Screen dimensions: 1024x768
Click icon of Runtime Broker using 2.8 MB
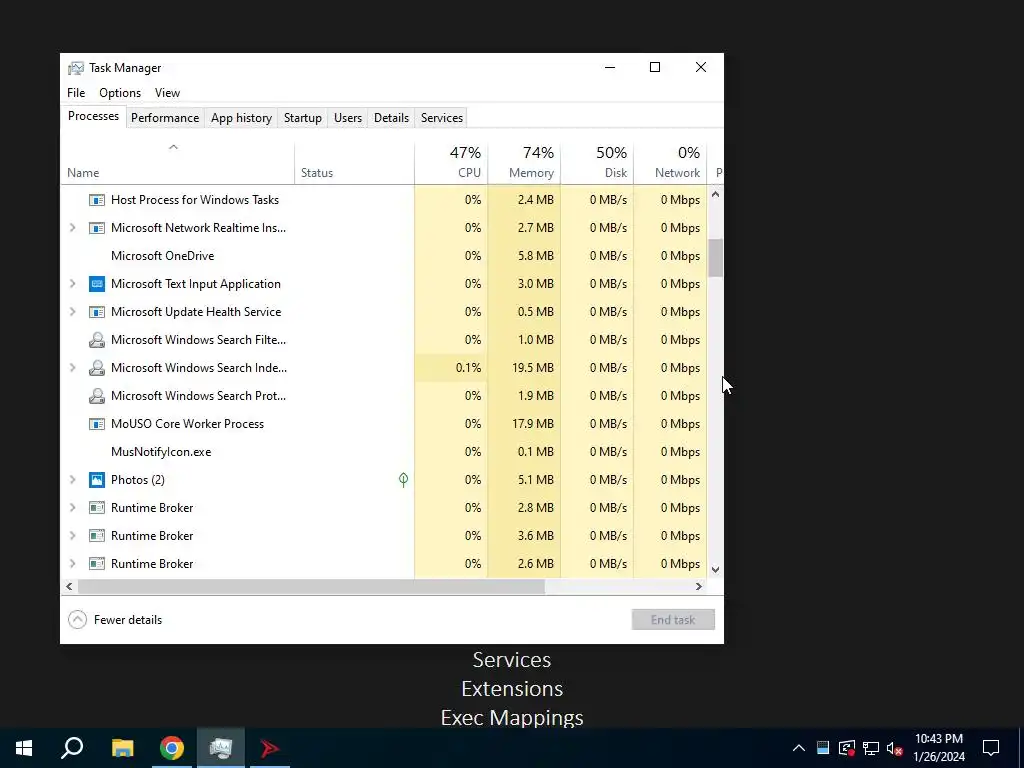[x=97, y=508]
